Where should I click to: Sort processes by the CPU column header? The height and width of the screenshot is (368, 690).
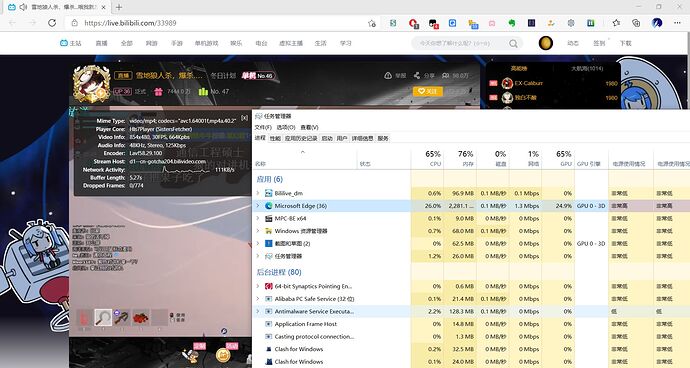point(427,158)
